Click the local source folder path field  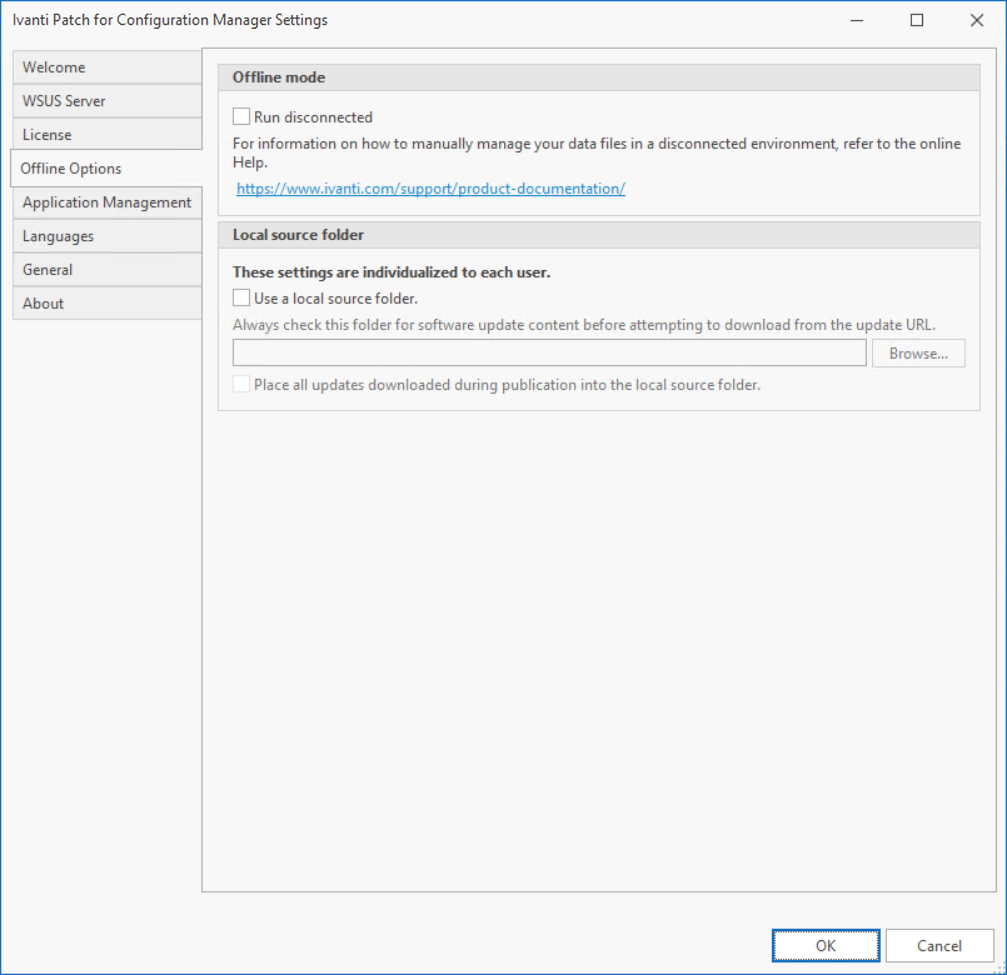point(549,354)
